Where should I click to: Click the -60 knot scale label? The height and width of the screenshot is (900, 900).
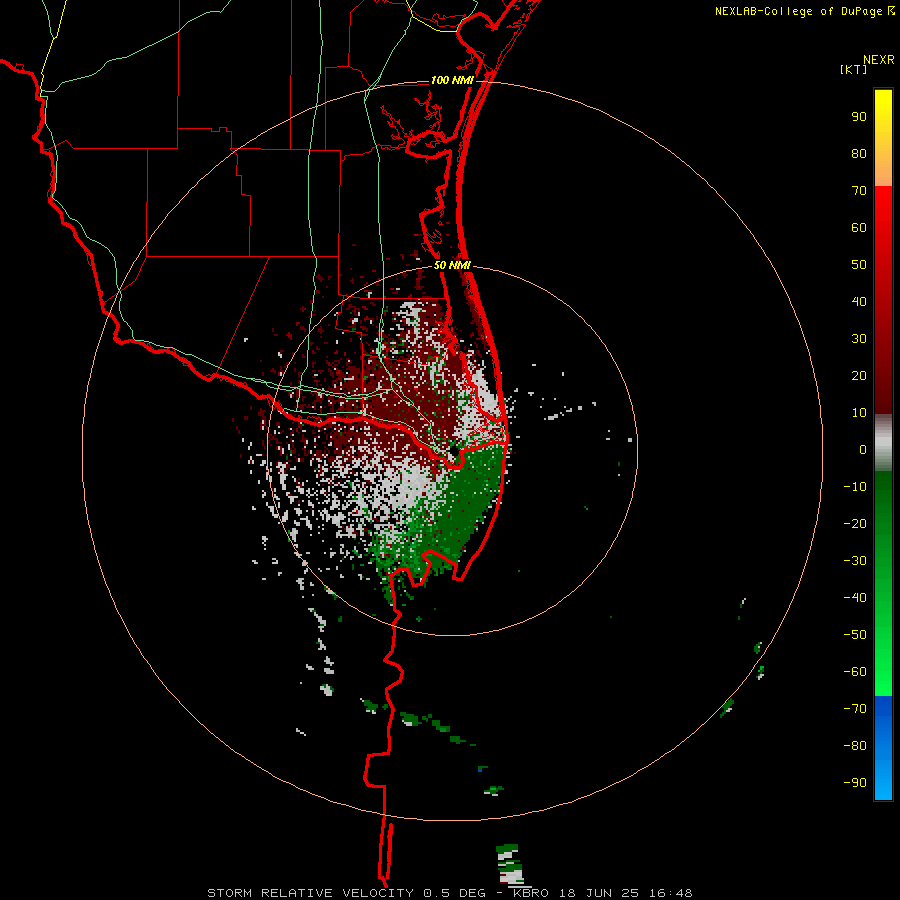point(855,672)
